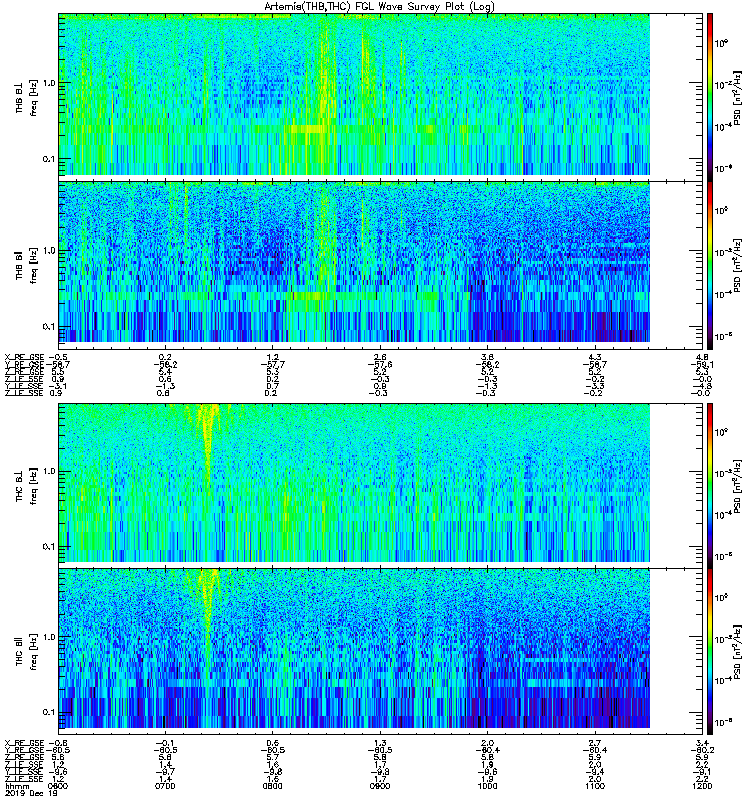Screen dimensions: 750x800
Task: Click the X_RE_GSE label of the THB ephemeris table
Action: (24, 357)
